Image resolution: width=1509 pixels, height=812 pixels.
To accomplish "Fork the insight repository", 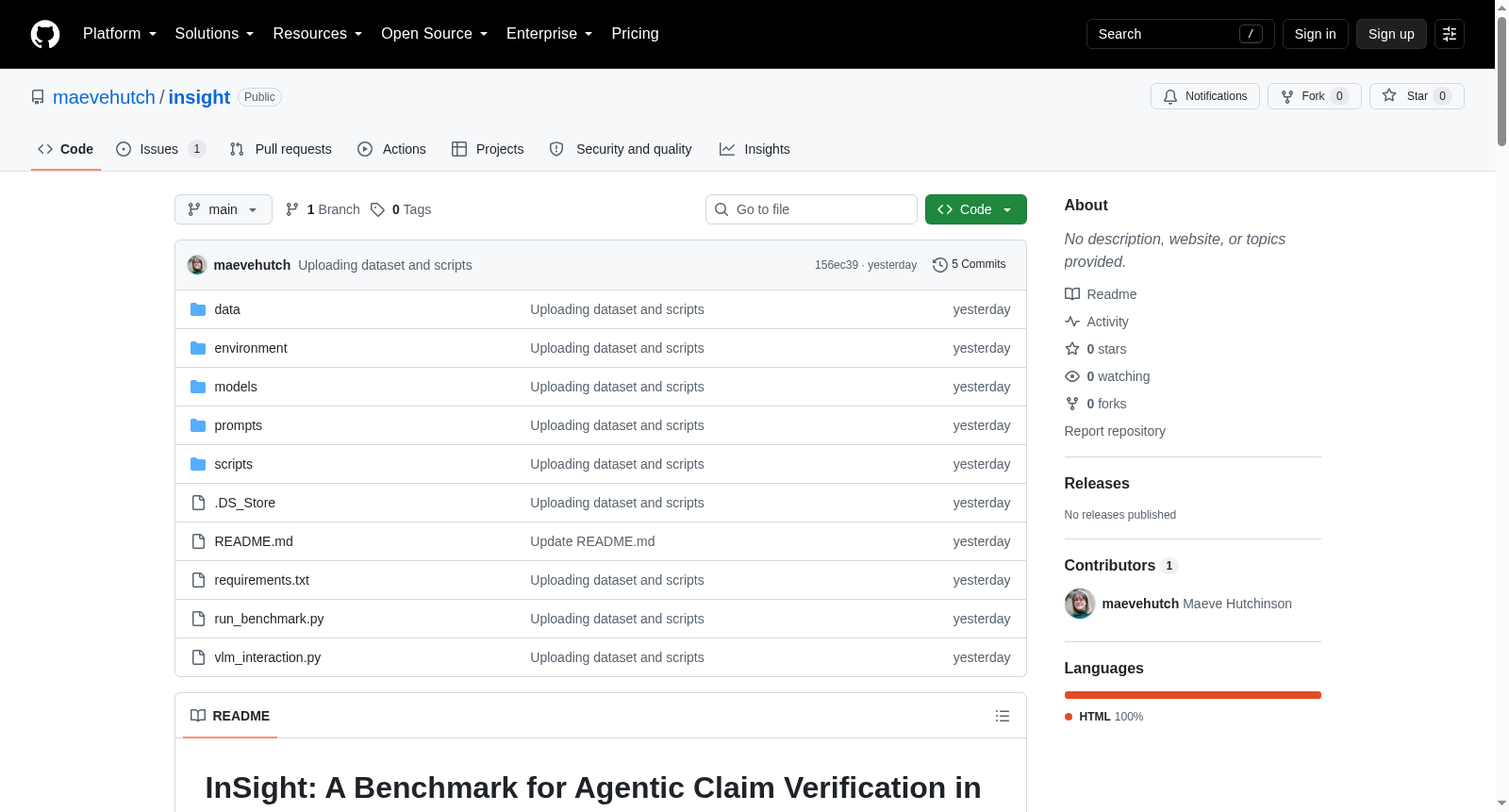I will [1315, 96].
